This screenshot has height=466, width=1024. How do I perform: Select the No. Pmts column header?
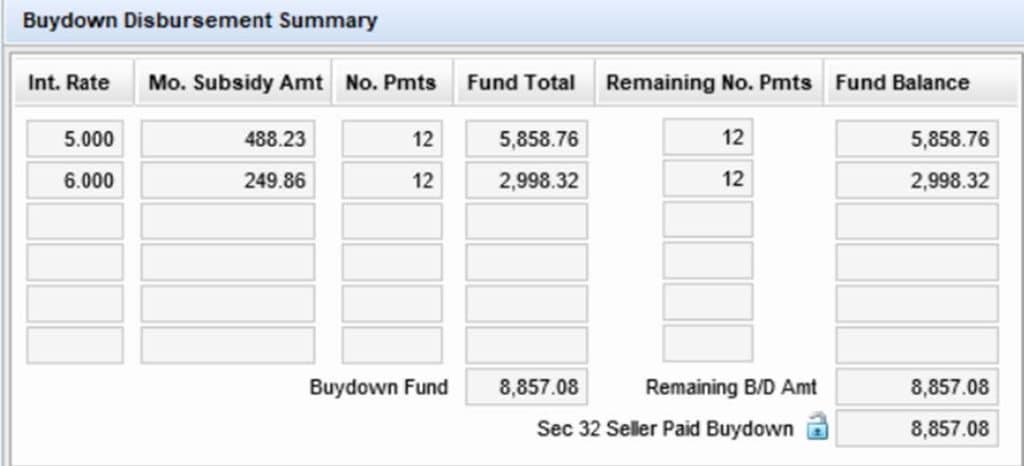click(x=392, y=83)
